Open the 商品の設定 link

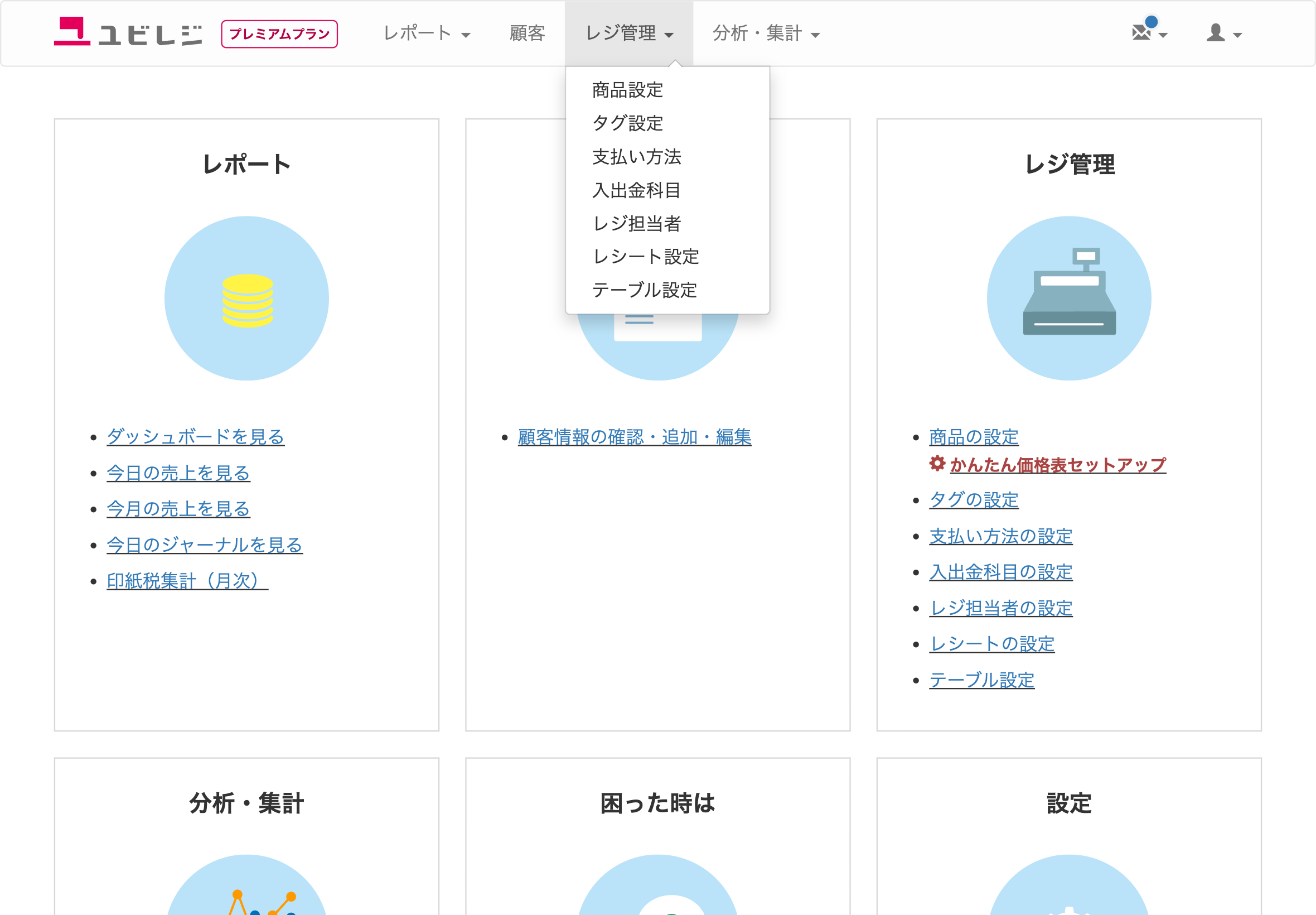tap(974, 437)
